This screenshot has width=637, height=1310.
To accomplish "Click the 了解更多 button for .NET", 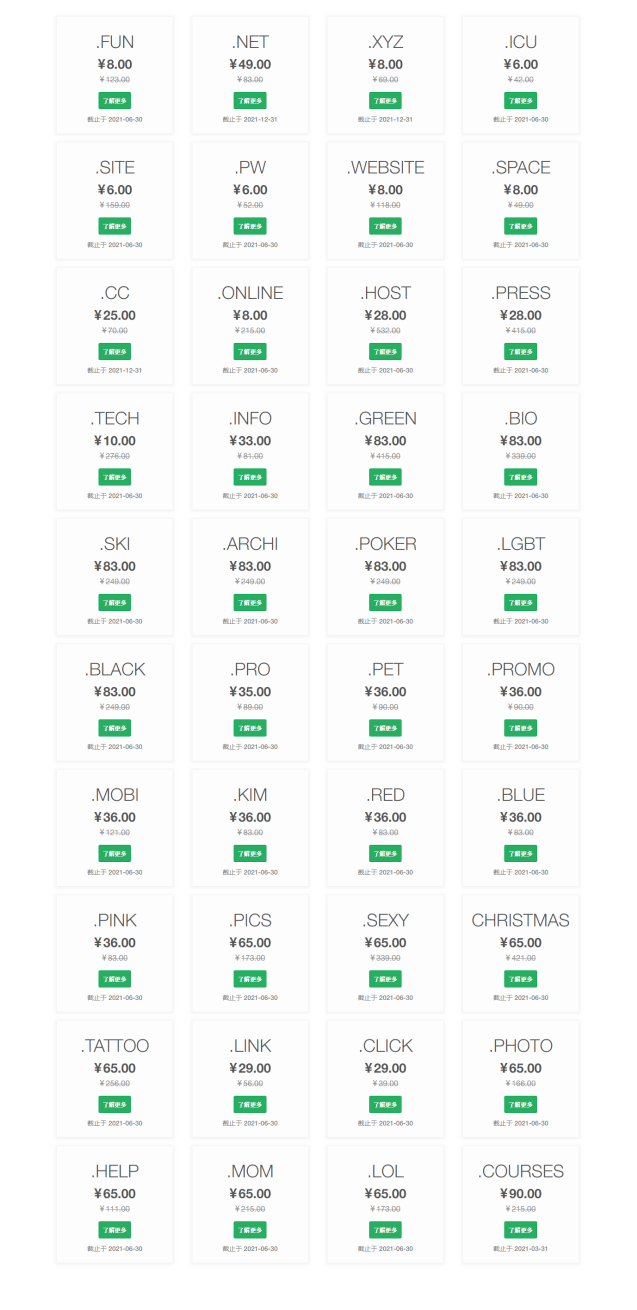I will [250, 100].
